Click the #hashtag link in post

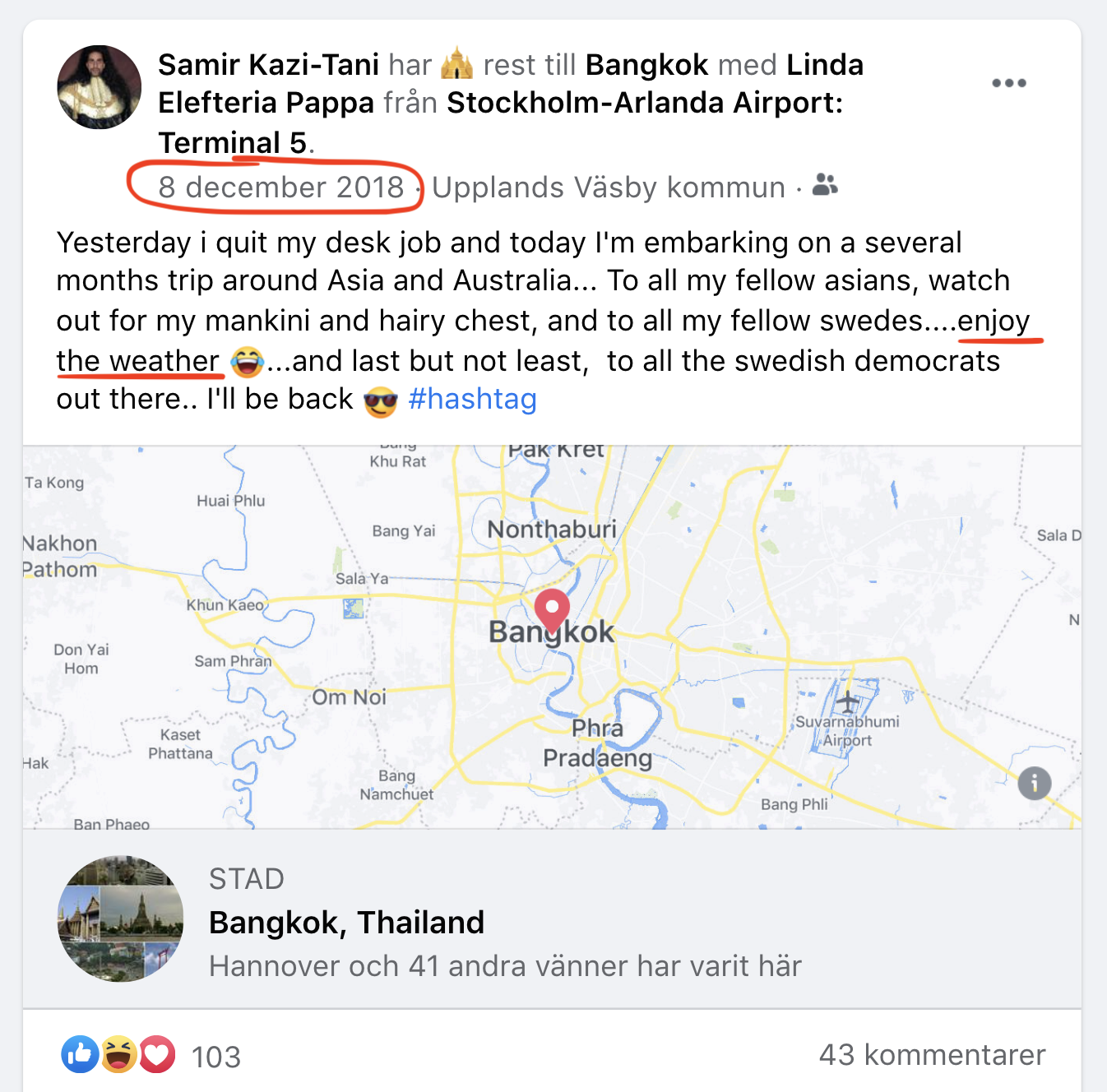click(x=472, y=400)
